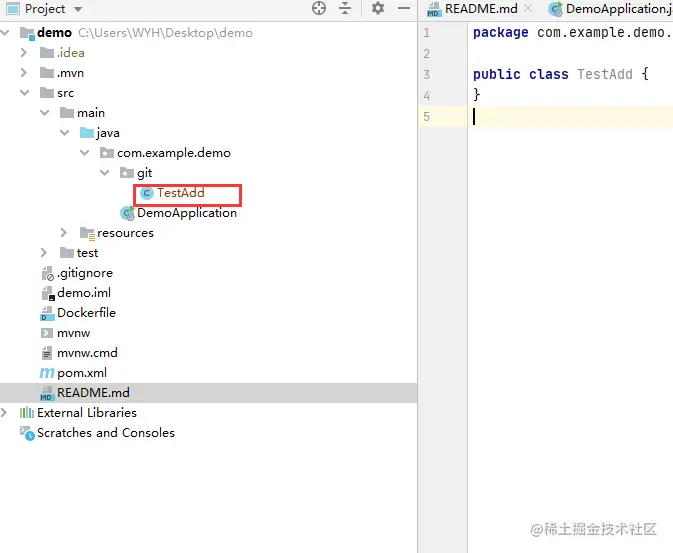Click the Project view window icon

click(13, 9)
